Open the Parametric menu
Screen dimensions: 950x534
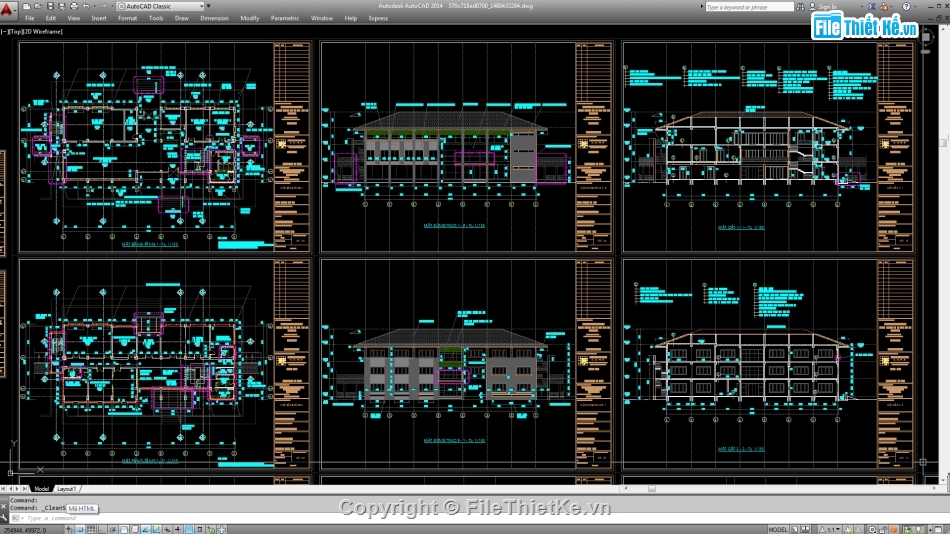(x=285, y=18)
